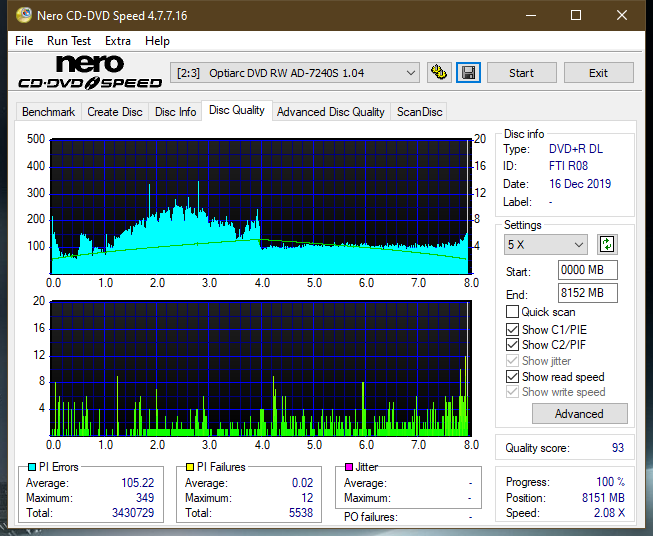Toggle the Show jitter checkbox
The image size is (653, 536).
[512, 361]
